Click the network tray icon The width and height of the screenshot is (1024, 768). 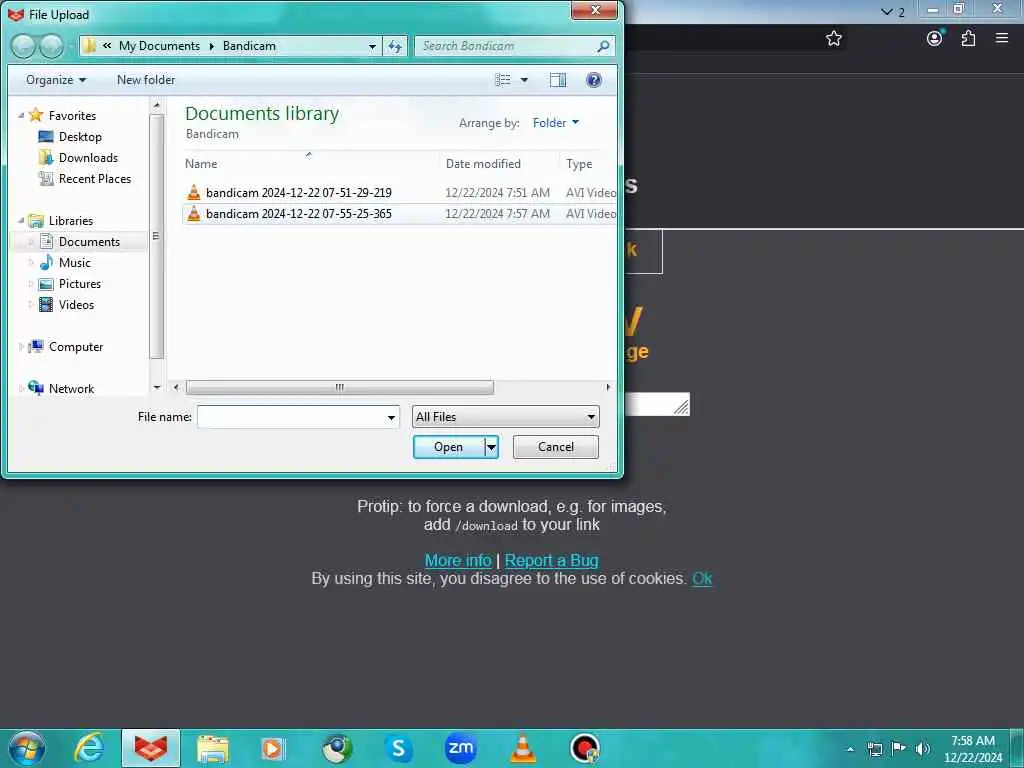874,748
